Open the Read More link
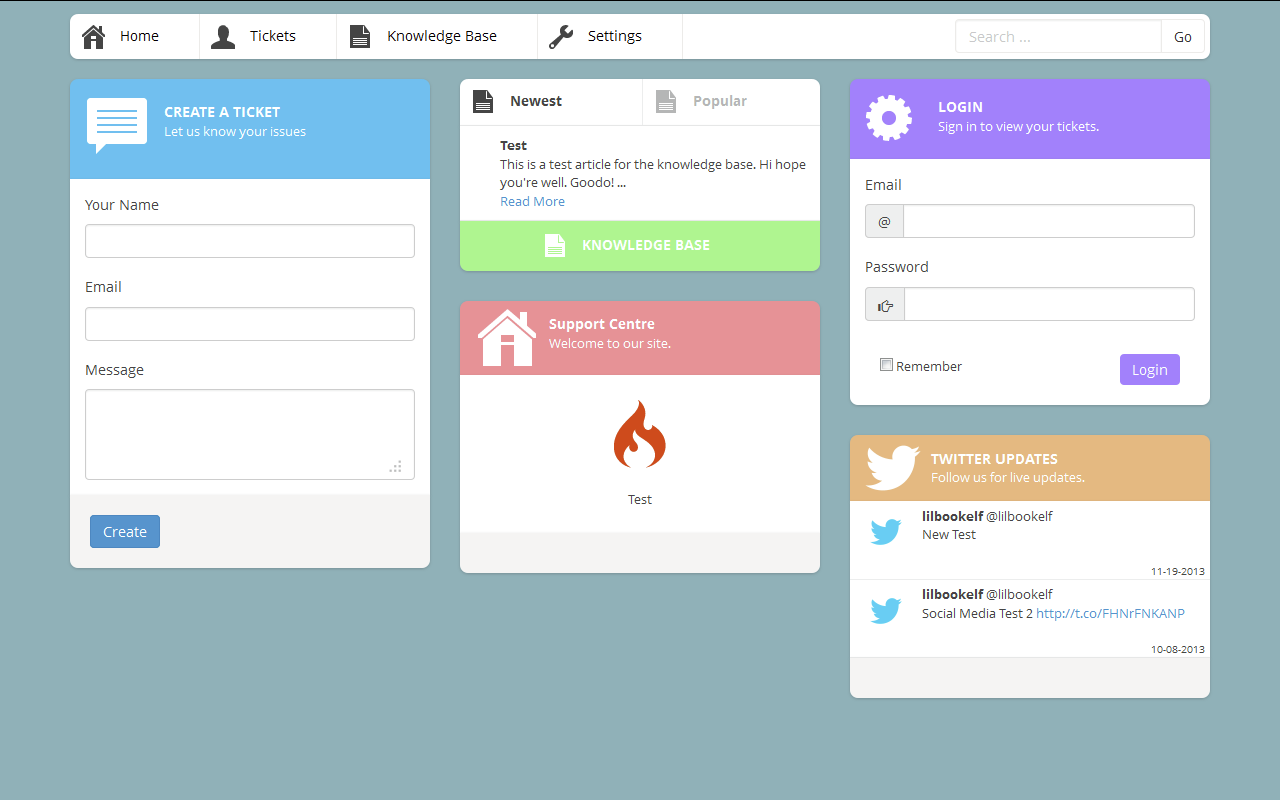 pos(532,201)
